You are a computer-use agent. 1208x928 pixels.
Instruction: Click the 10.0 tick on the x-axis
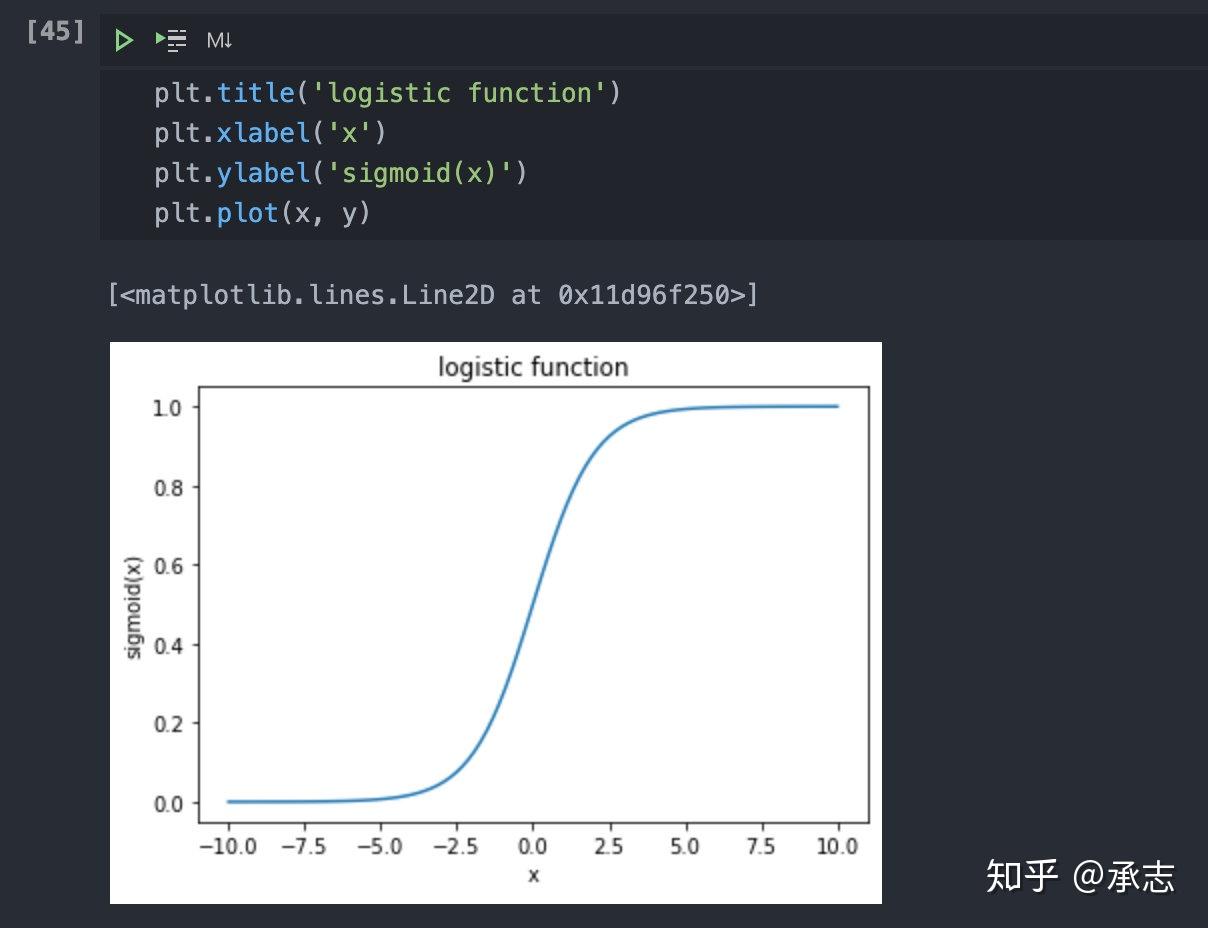(x=838, y=847)
